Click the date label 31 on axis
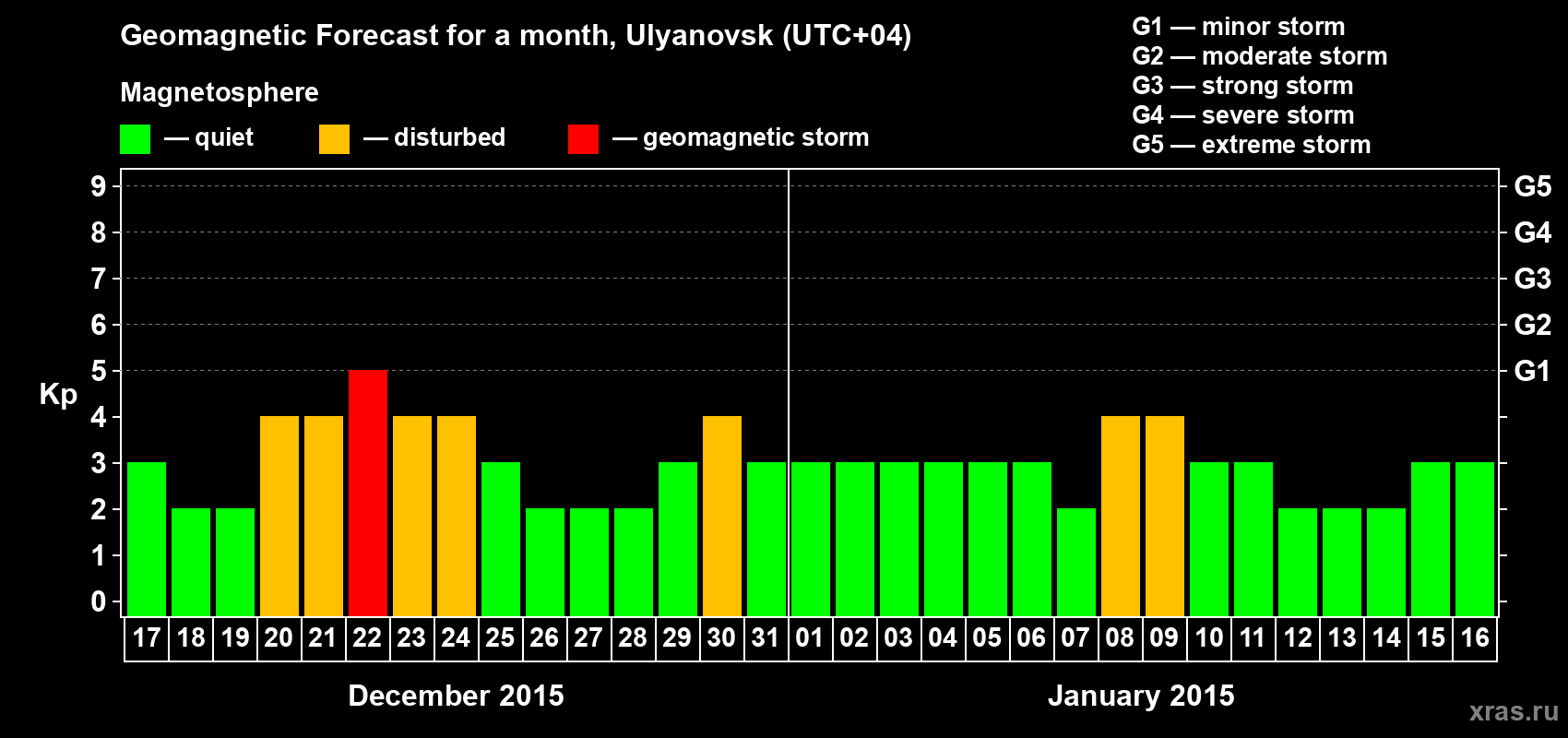1568x738 pixels. coord(766,637)
